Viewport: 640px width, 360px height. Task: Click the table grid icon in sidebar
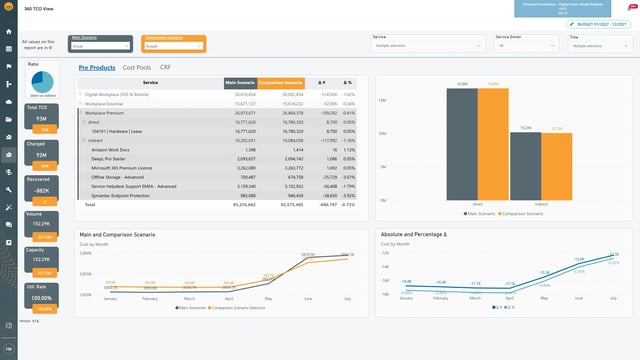[9, 49]
